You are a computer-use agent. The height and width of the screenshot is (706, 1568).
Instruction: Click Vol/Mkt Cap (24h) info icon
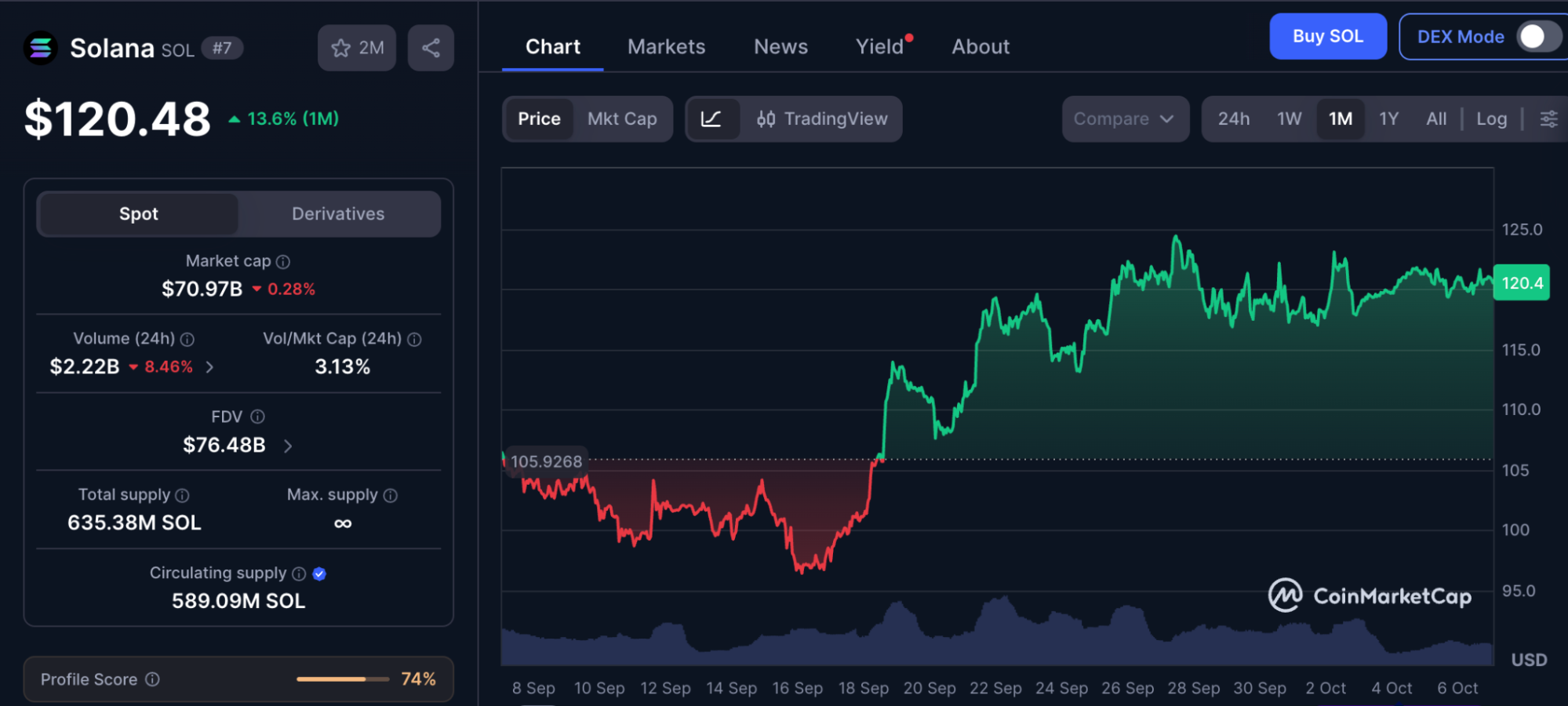[x=415, y=340]
